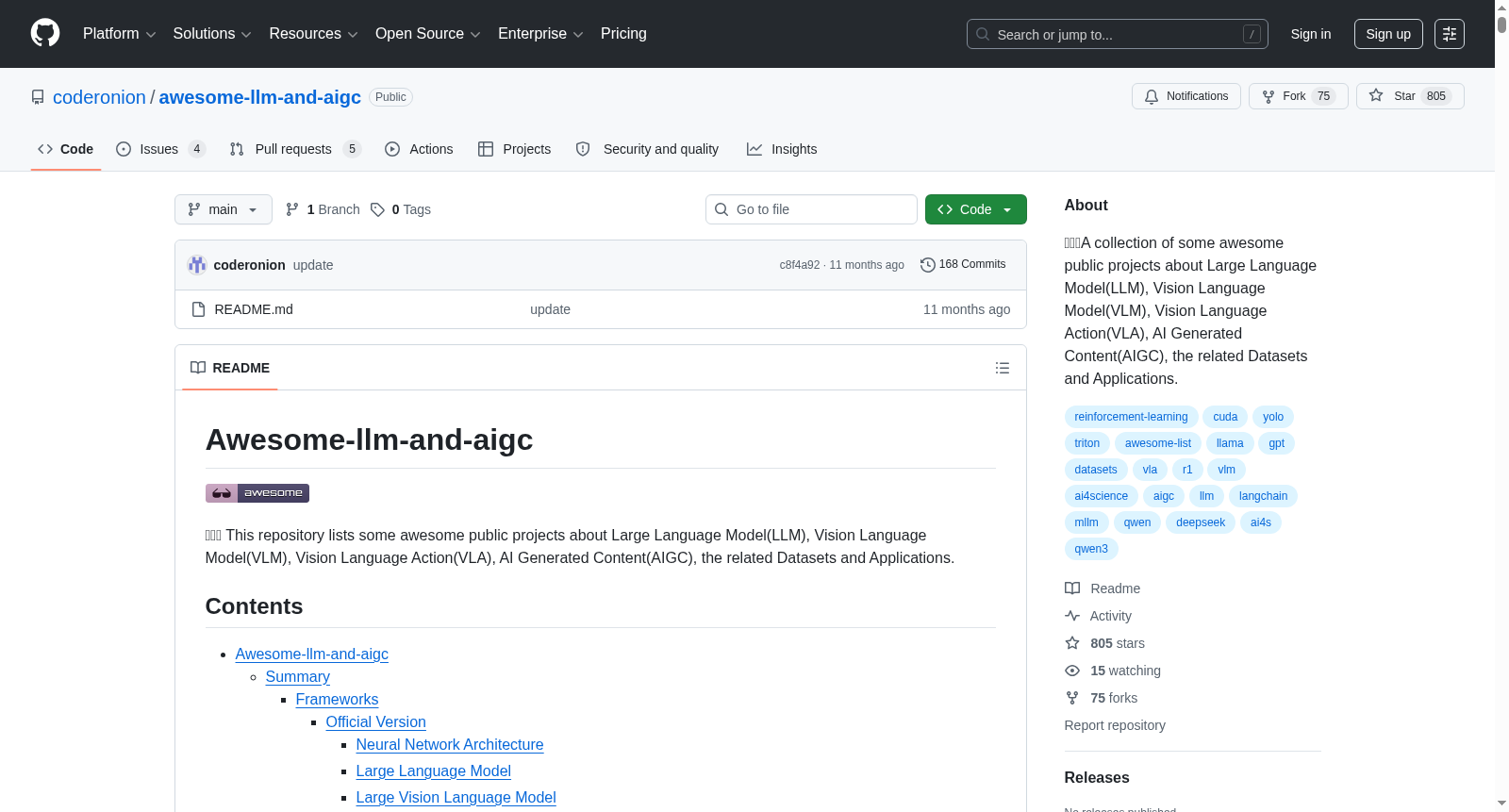Fork the awesome-llm-and-aigc repository
The width and height of the screenshot is (1509, 812).
click(x=1299, y=96)
